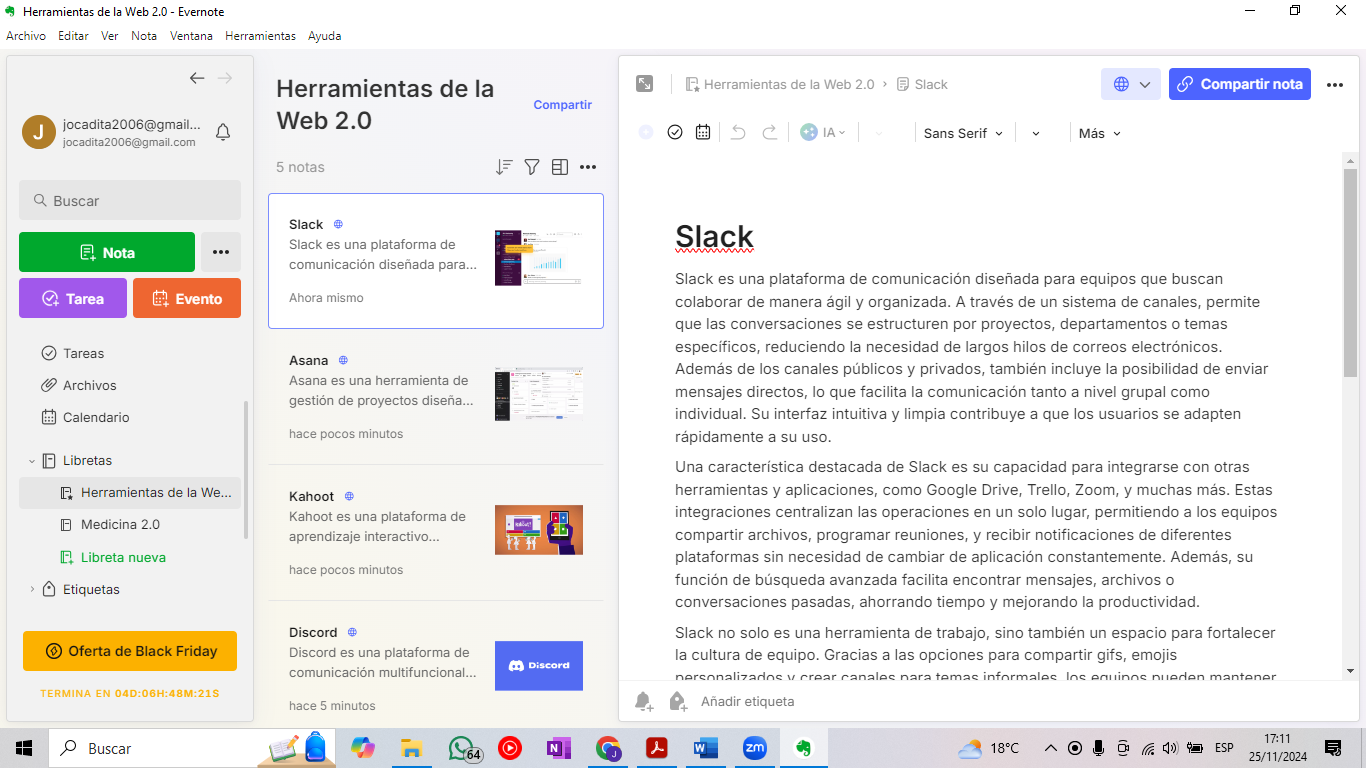Viewport: 1366px width, 768px height.
Task: Collapse the Libretas section
Action: click(x=32, y=461)
